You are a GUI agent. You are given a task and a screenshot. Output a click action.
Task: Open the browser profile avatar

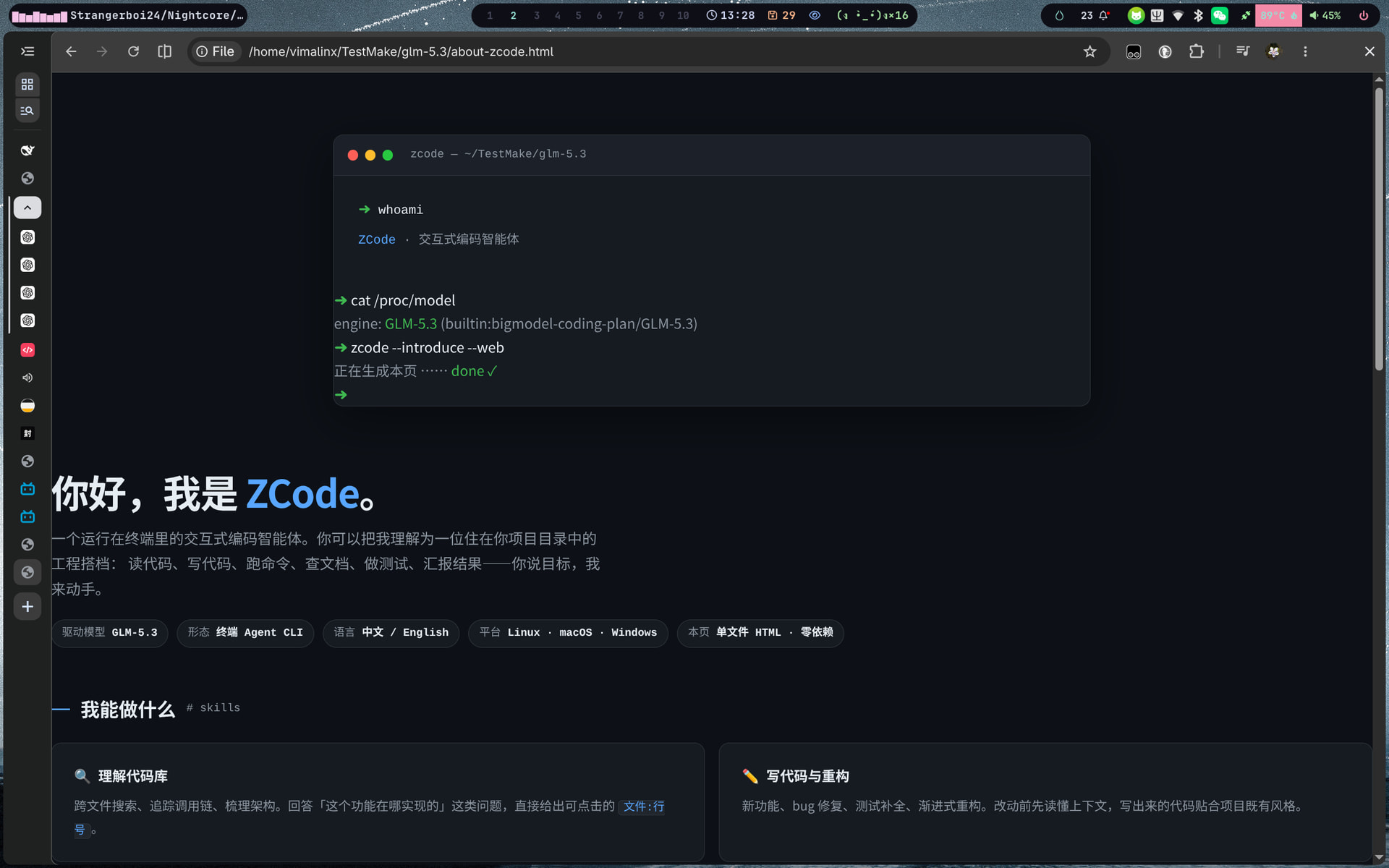[1274, 51]
